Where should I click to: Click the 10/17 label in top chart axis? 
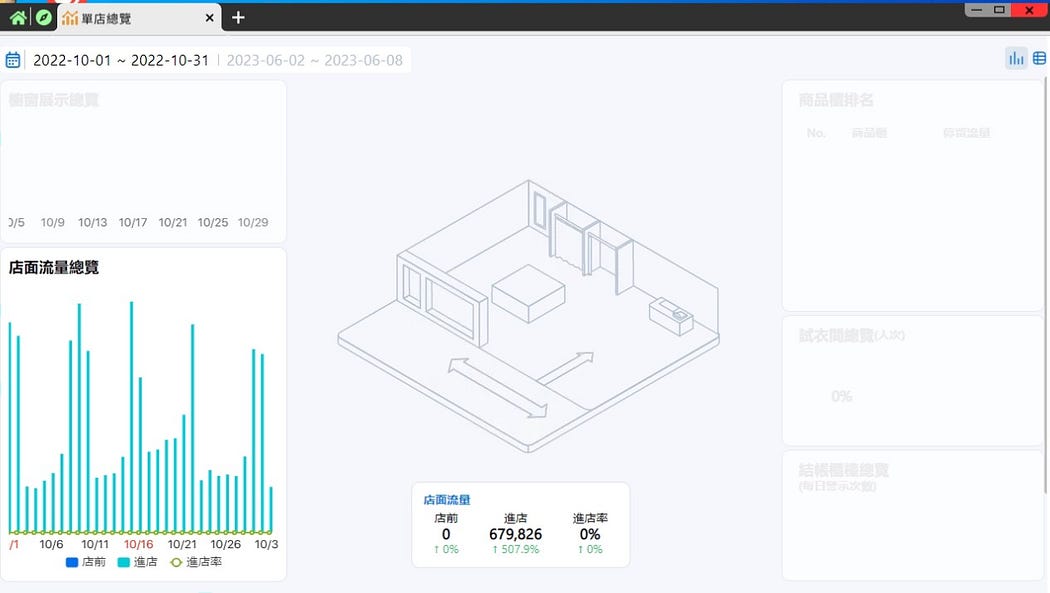coord(133,222)
